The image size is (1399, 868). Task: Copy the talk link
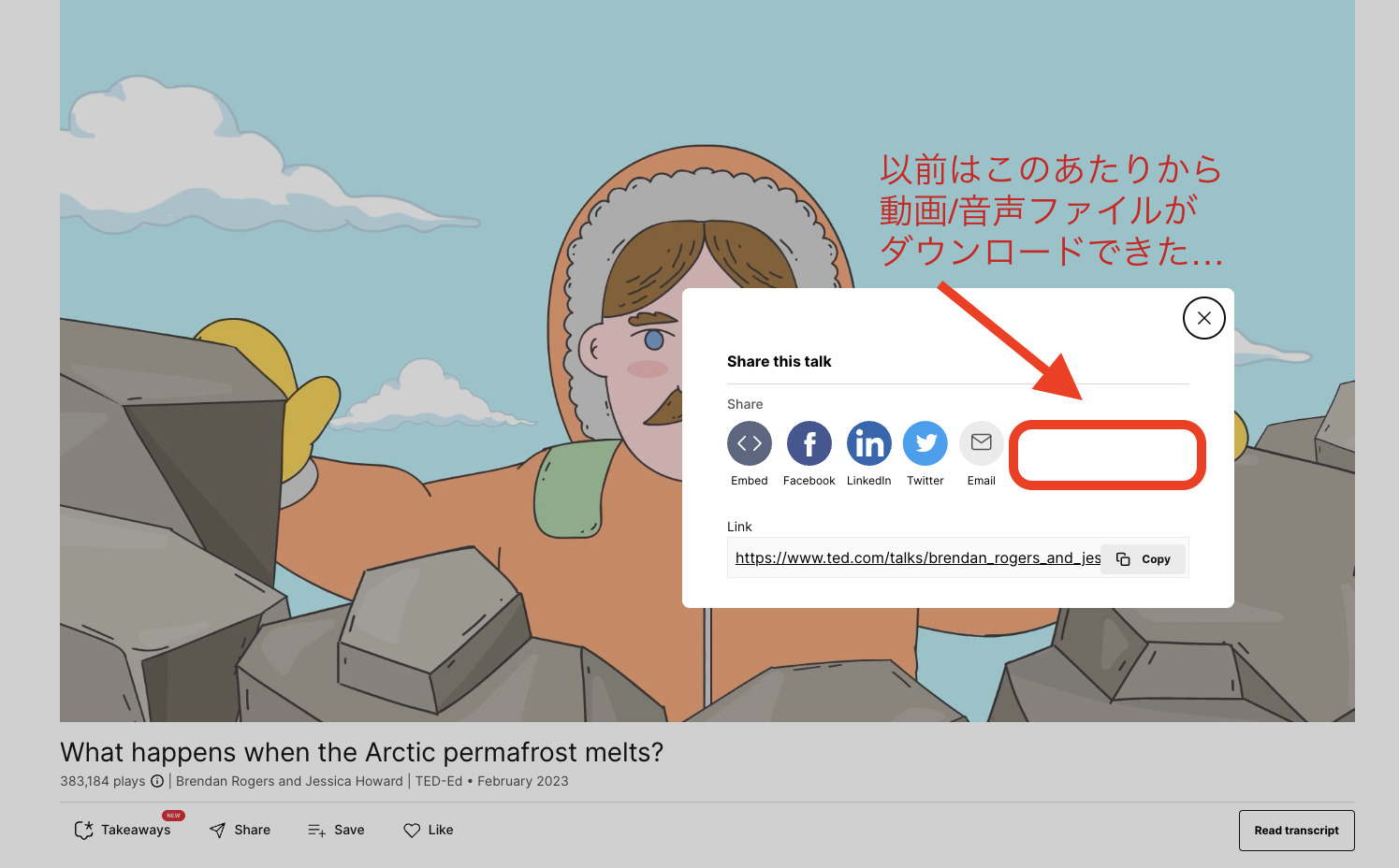1144,559
